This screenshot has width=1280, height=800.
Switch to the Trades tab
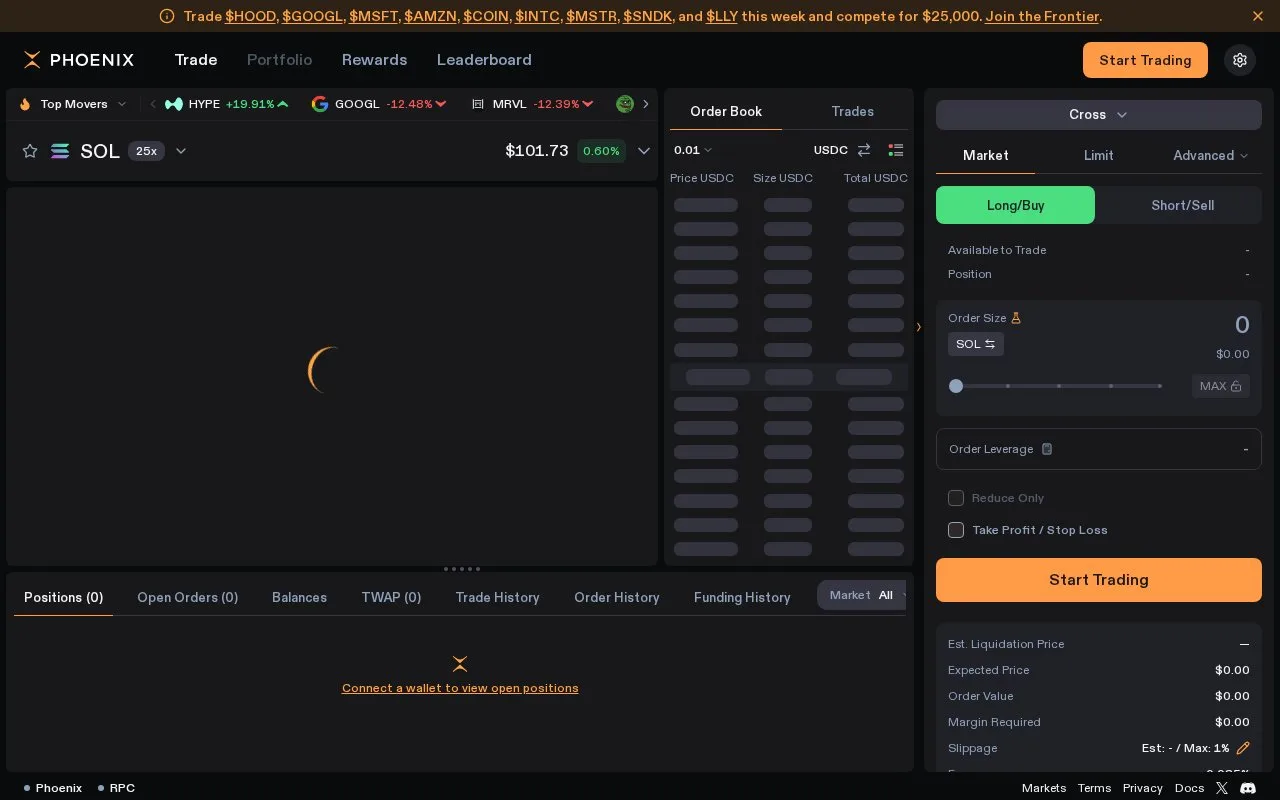coord(852,111)
